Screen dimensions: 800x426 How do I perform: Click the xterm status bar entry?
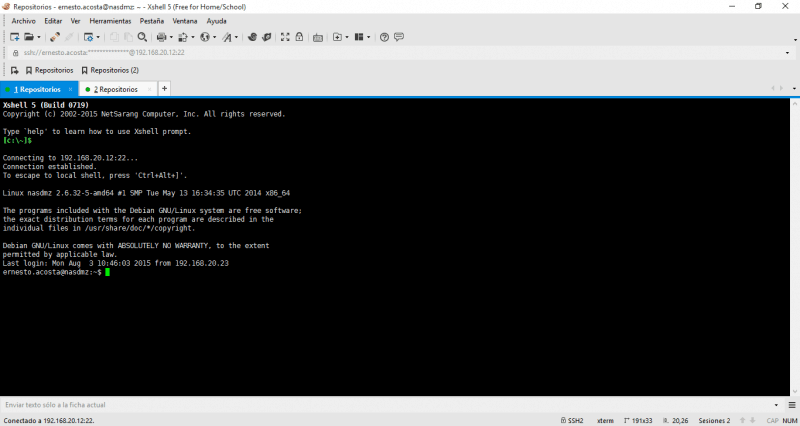coord(605,421)
